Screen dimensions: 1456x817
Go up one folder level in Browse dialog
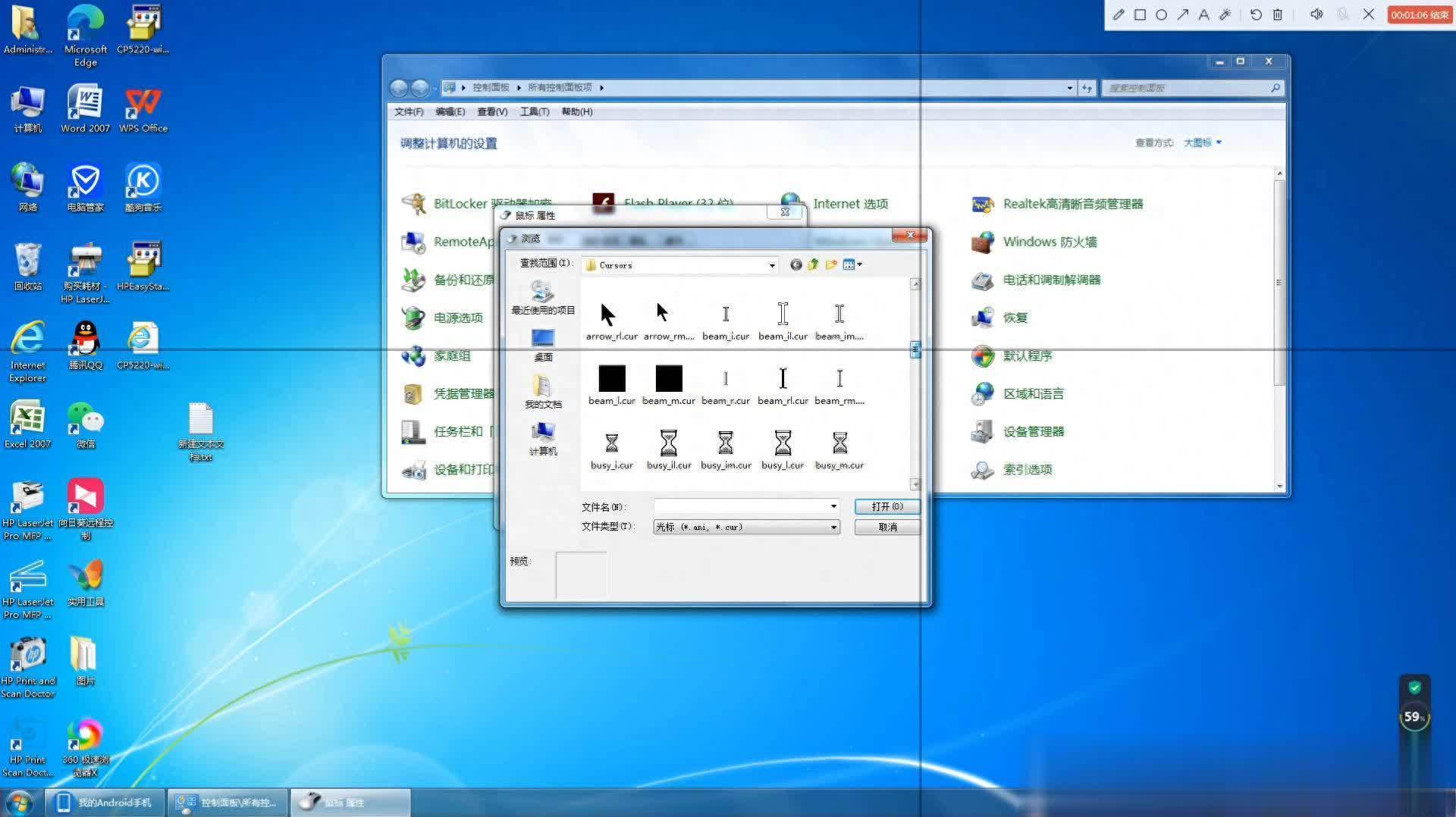pos(813,265)
